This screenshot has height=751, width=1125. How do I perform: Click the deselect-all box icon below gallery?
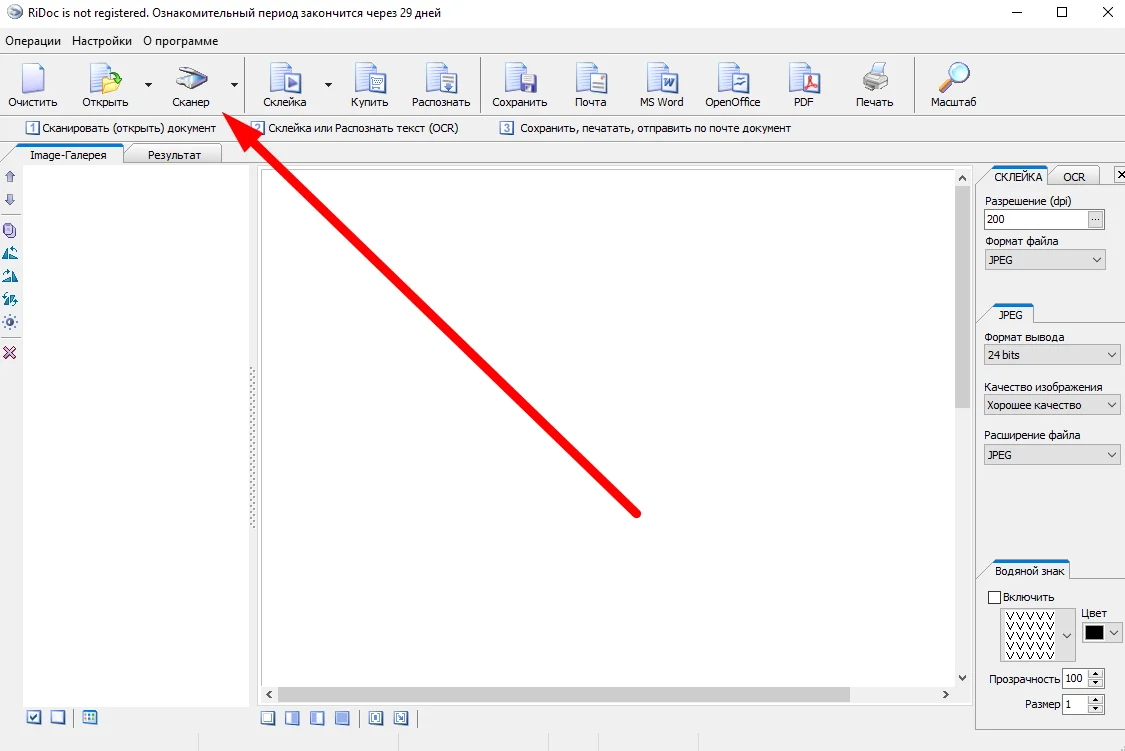(58, 717)
